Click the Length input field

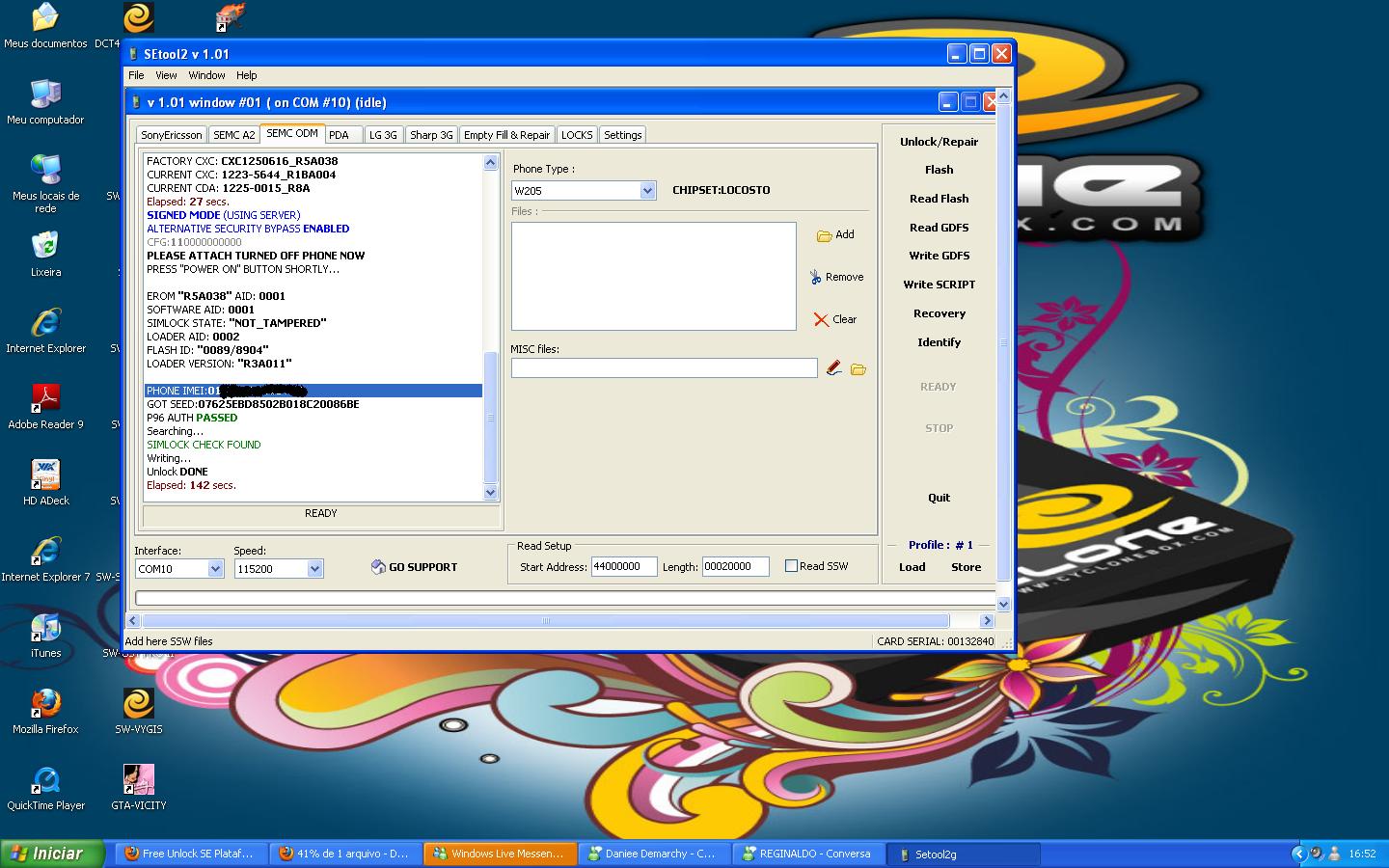(735, 567)
